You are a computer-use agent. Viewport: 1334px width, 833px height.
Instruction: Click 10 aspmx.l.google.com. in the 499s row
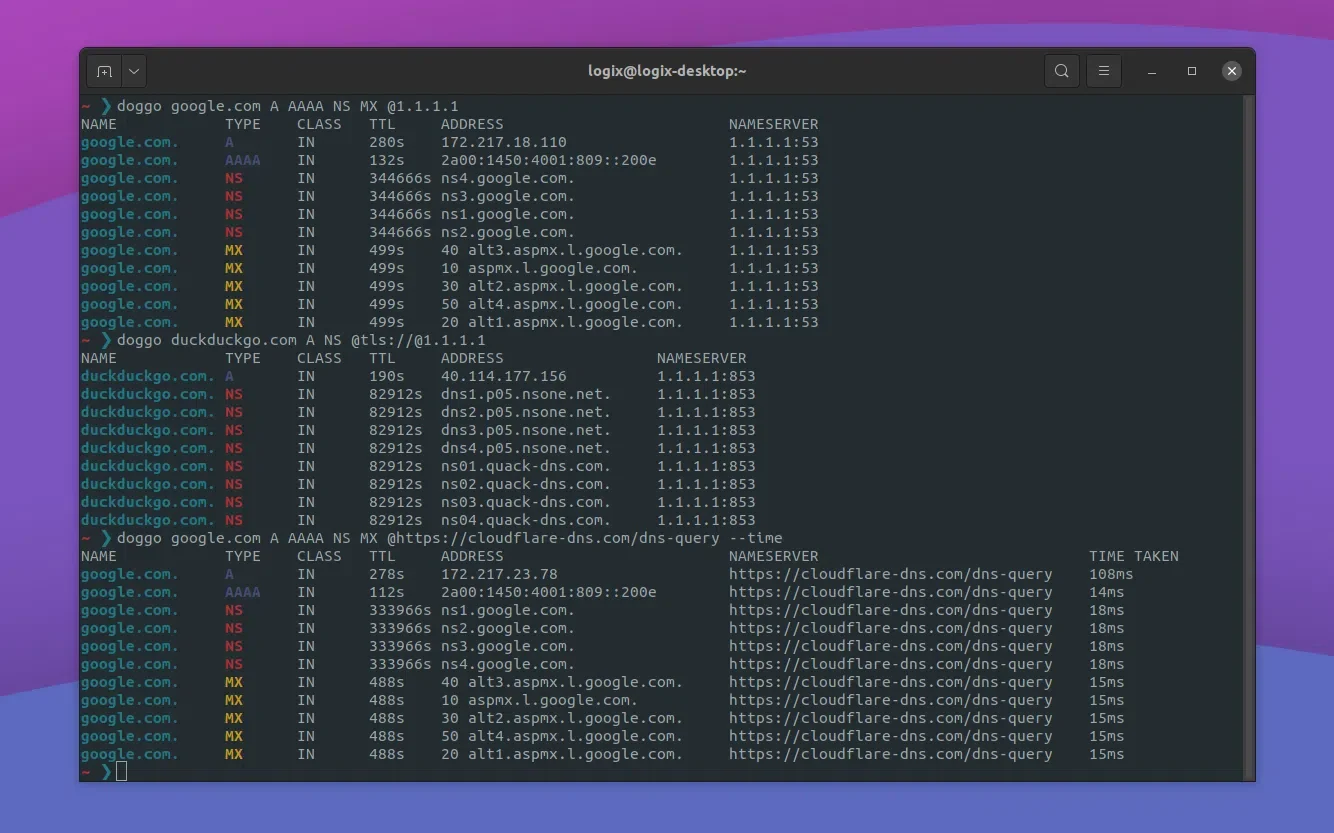click(x=539, y=268)
